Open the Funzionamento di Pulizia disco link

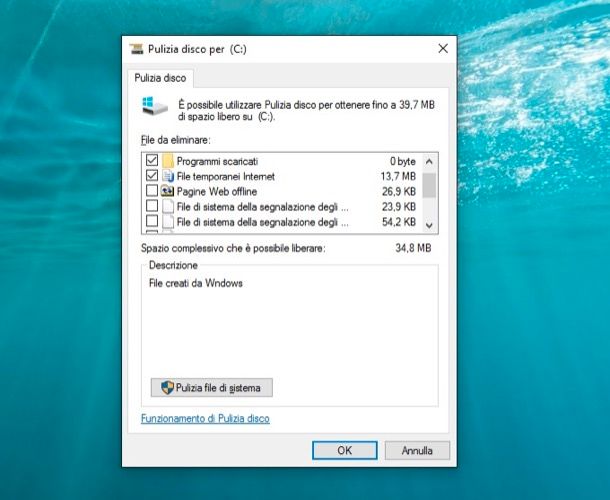(205, 419)
